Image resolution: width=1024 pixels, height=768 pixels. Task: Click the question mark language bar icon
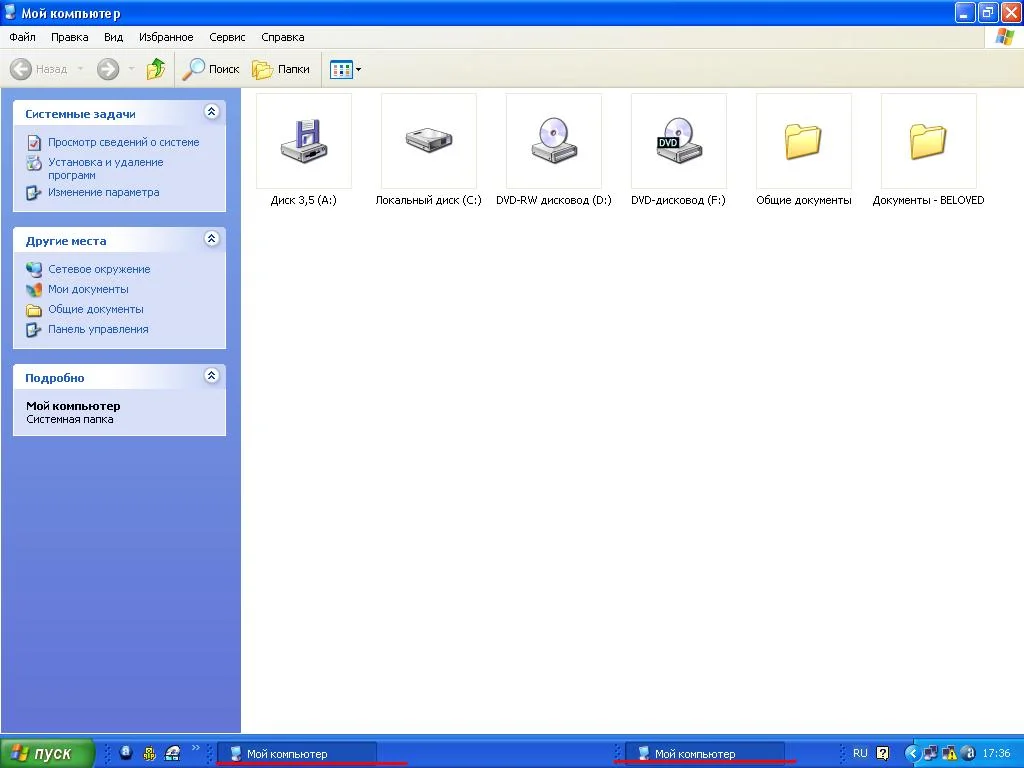pyautogui.click(x=882, y=754)
